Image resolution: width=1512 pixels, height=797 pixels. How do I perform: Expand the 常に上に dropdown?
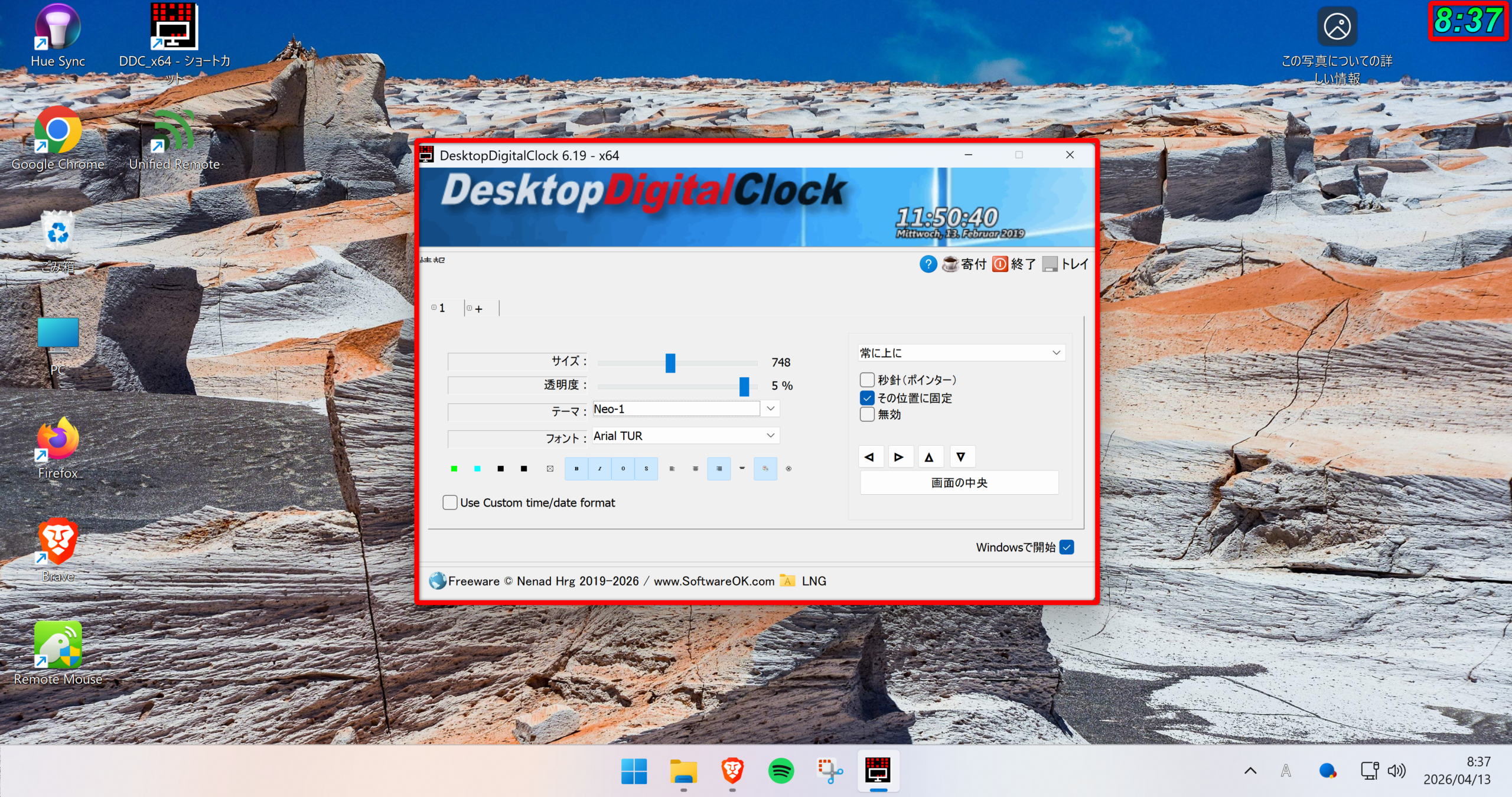(1056, 352)
